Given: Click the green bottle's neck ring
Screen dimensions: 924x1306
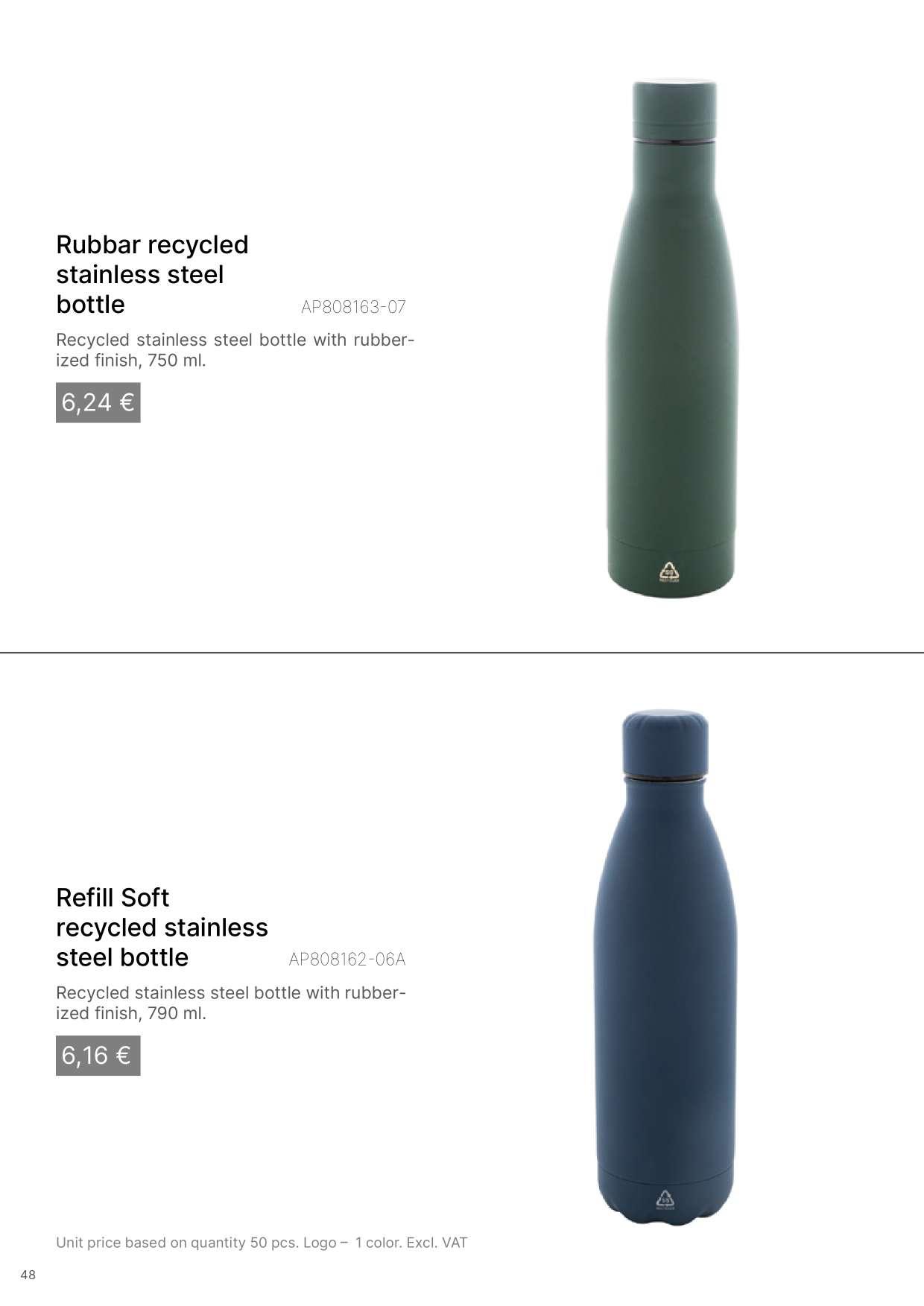Looking at the screenshot, I should pyautogui.click(x=674, y=140).
